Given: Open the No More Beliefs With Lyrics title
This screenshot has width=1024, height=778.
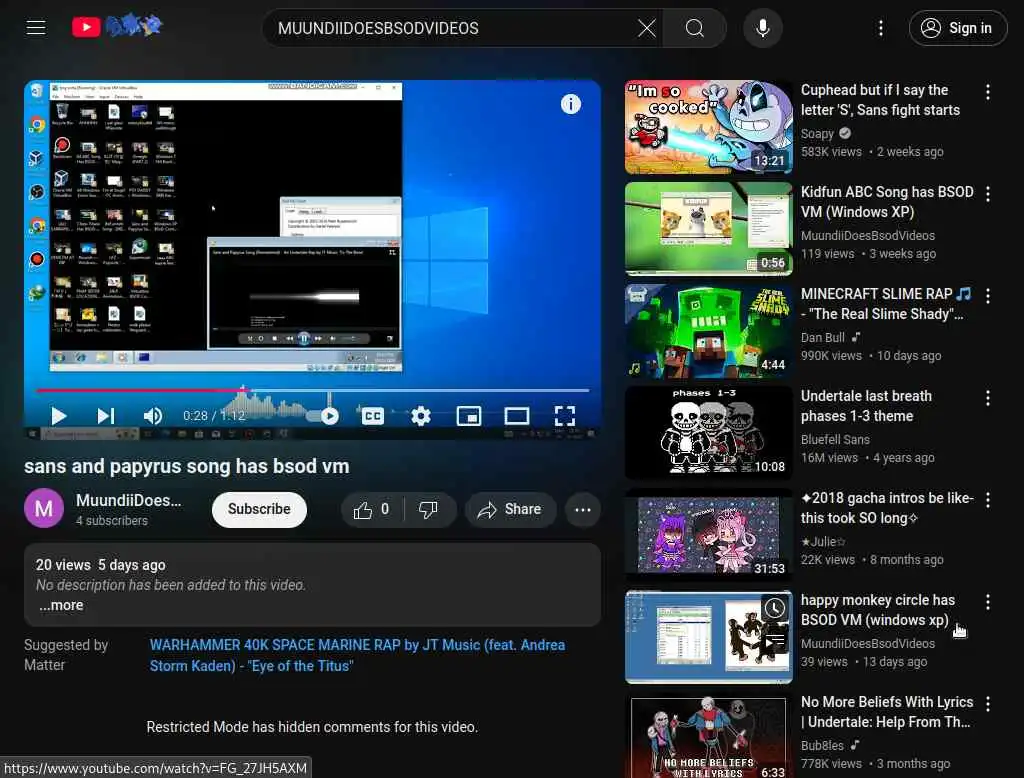Looking at the screenshot, I should (x=887, y=711).
